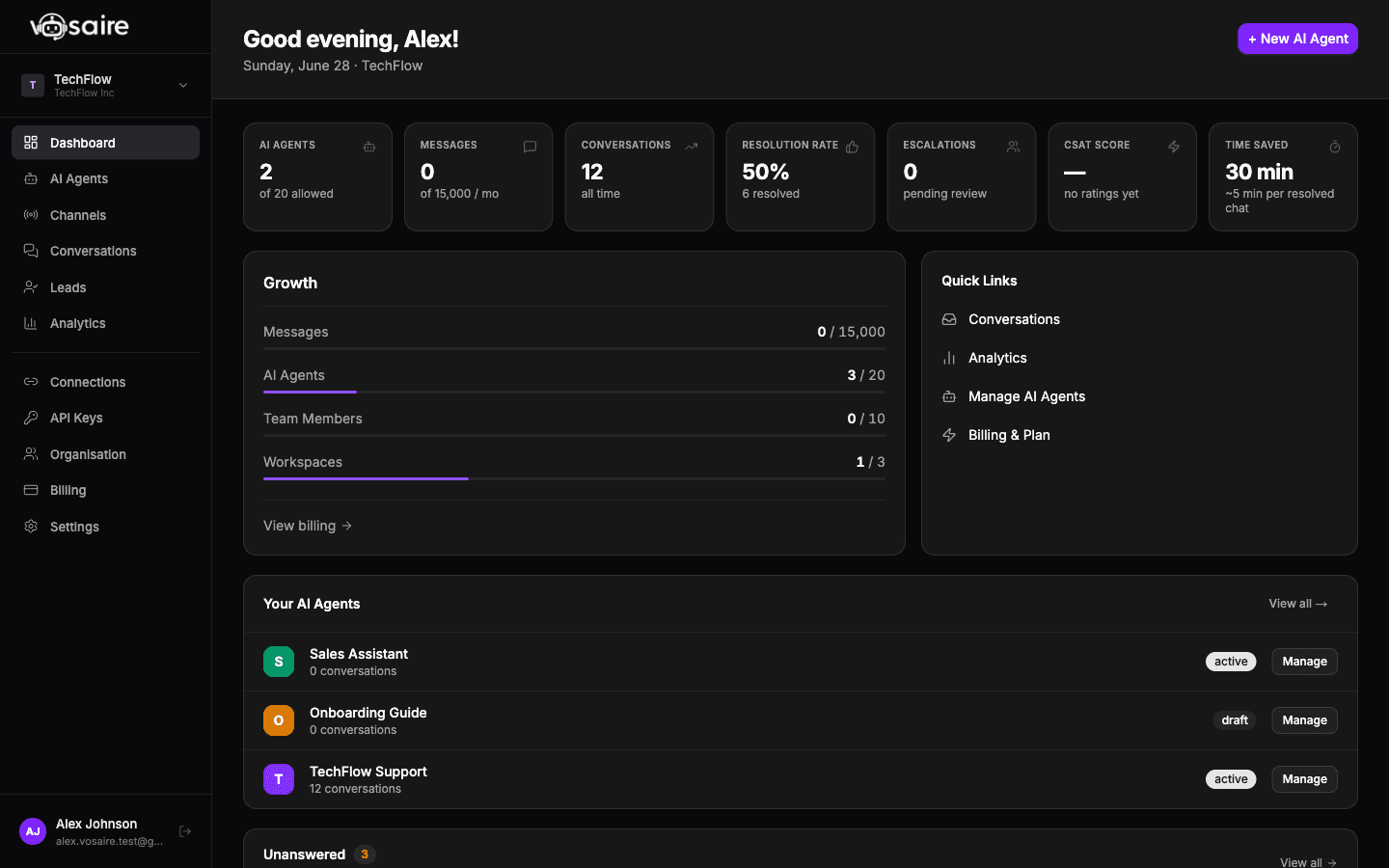1389x868 pixels.
Task: Click the lightning icon on the CSAT Score card
Action: (x=1174, y=147)
